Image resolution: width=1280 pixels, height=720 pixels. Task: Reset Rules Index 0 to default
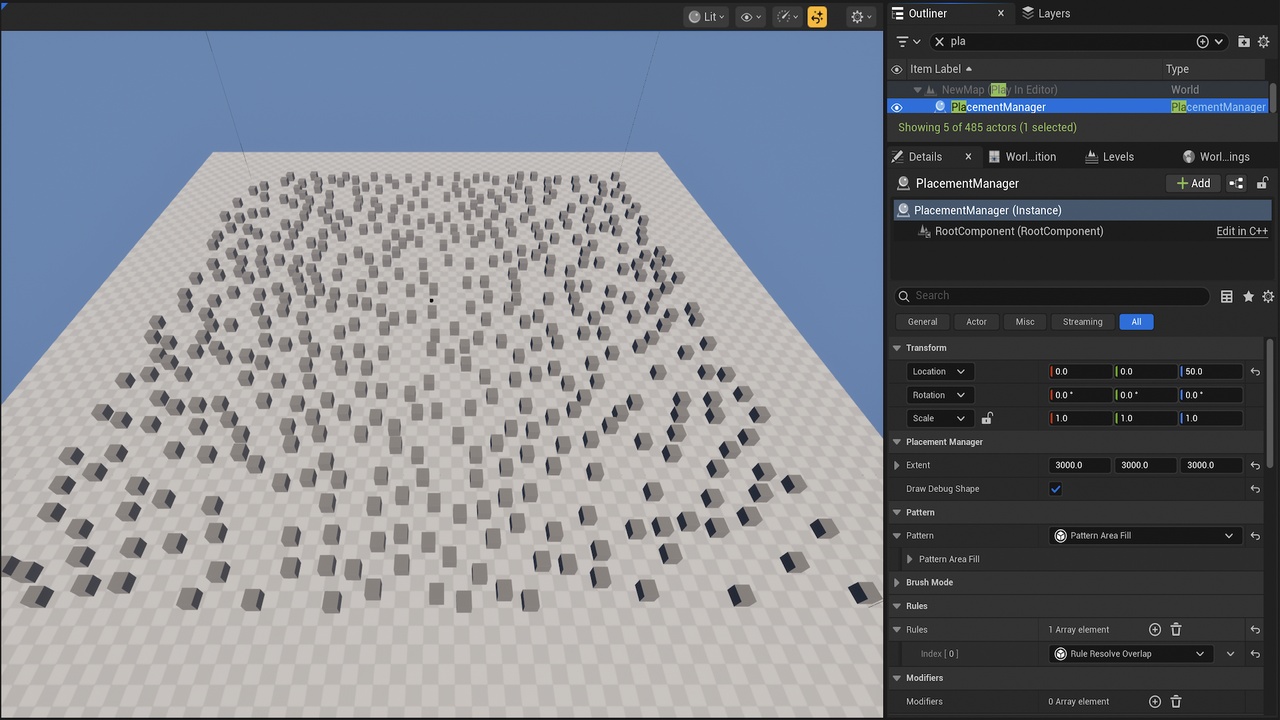pyautogui.click(x=1255, y=654)
